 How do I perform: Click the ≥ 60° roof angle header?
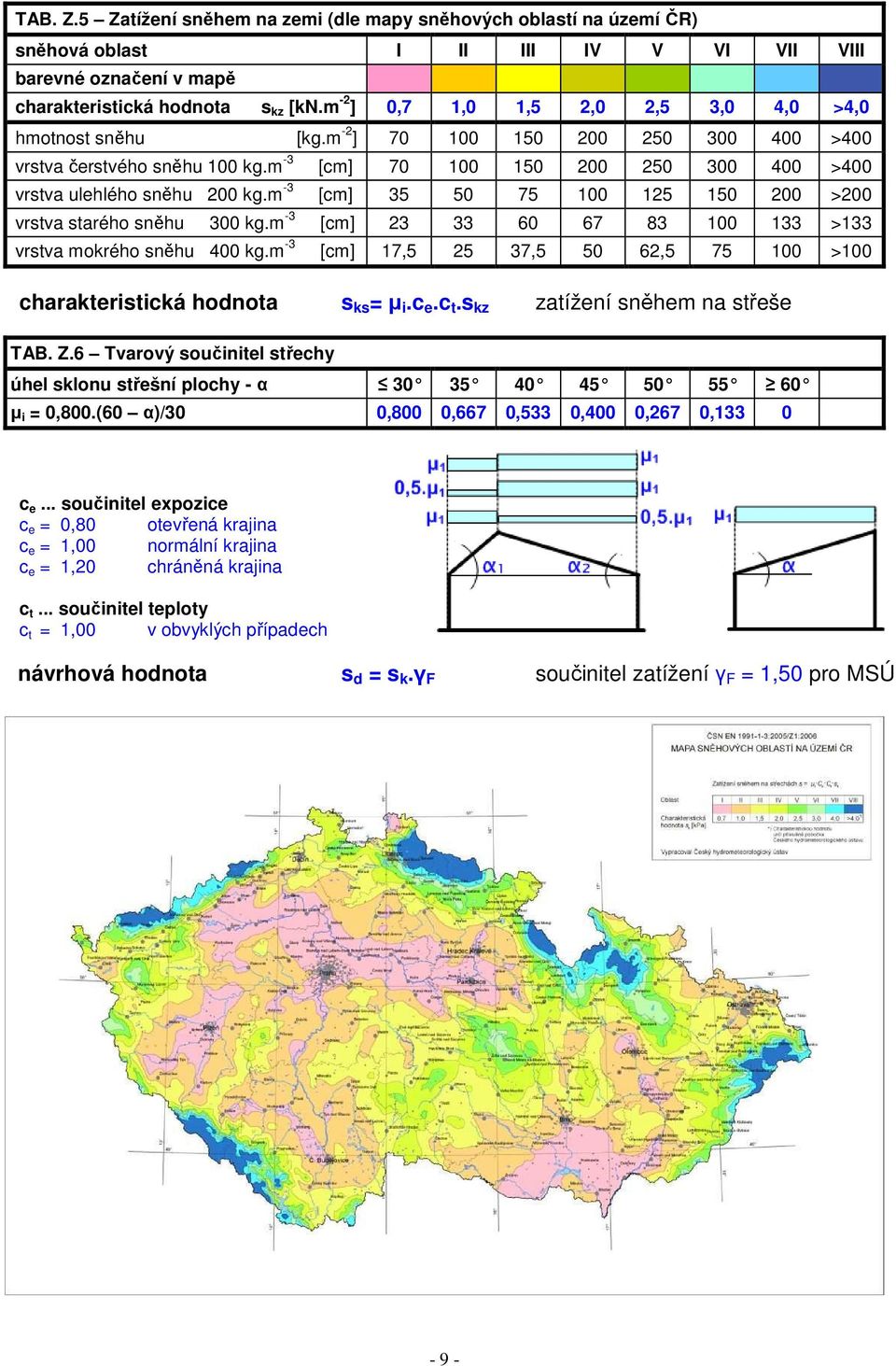(x=788, y=385)
